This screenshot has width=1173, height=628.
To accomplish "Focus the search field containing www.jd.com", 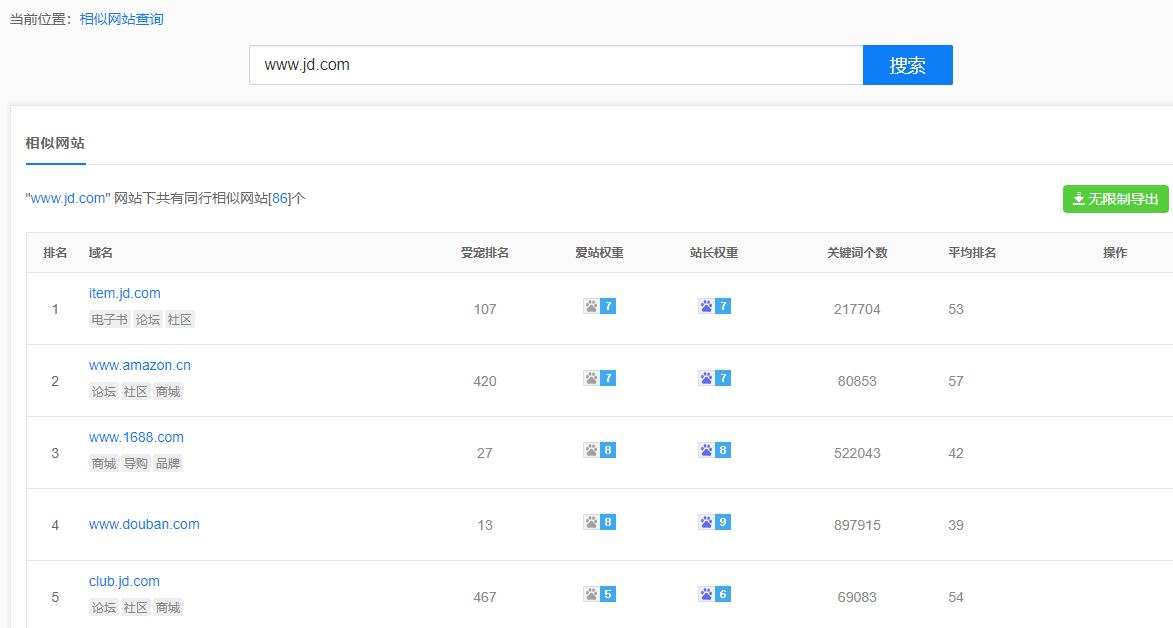I will (556, 65).
